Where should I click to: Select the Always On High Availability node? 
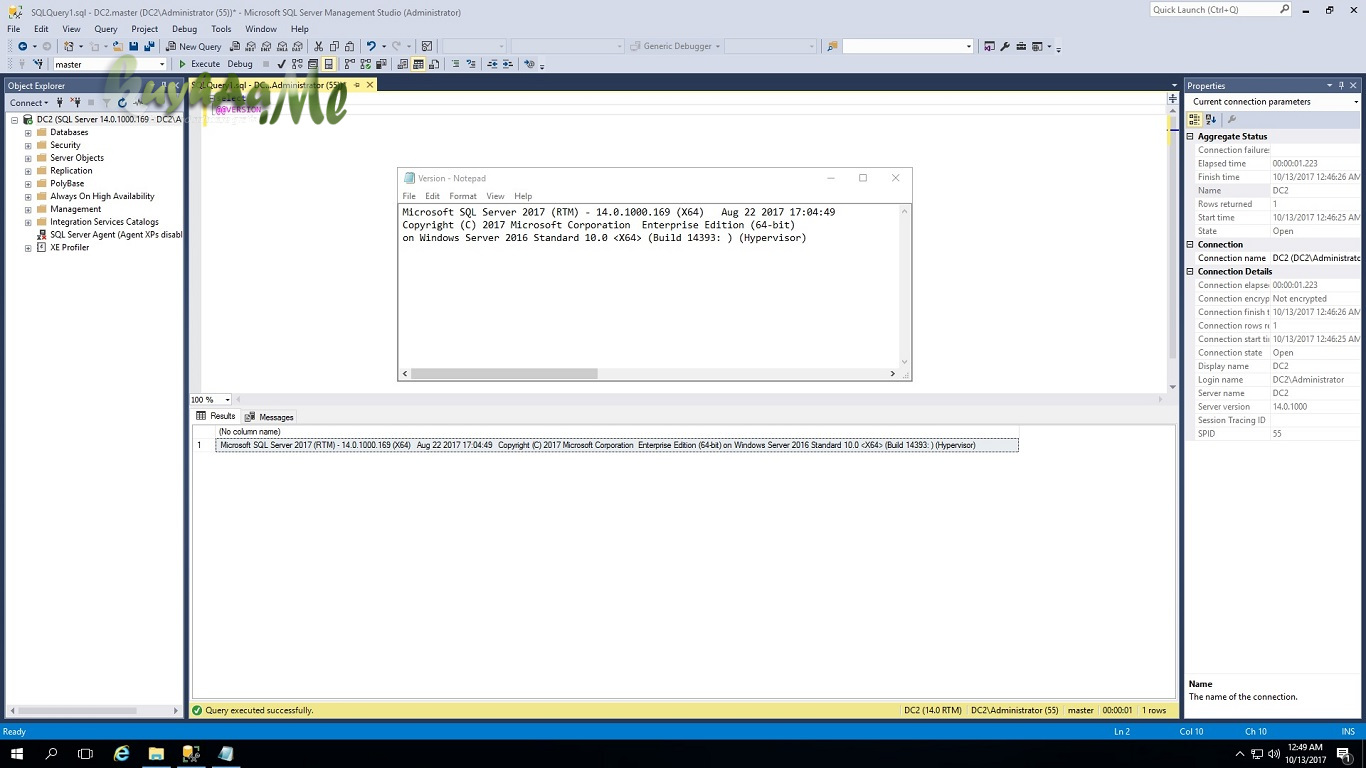102,196
